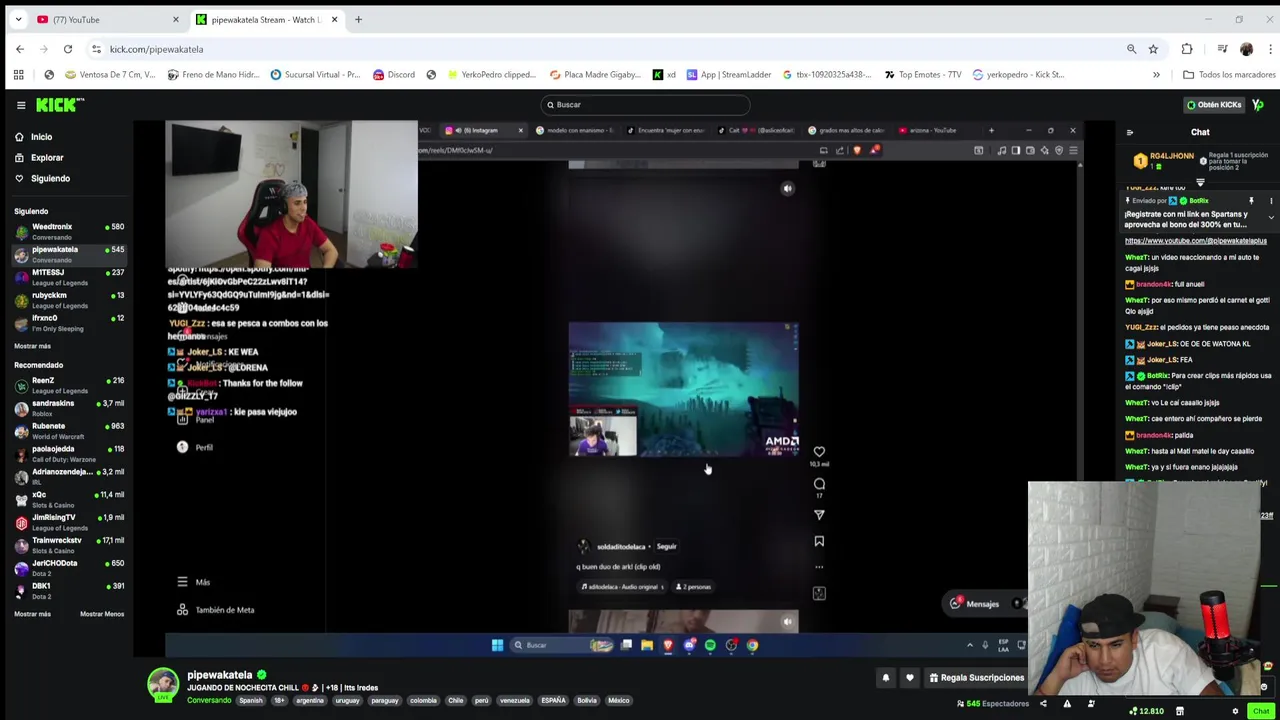Open Explorar in the sidebar
The height and width of the screenshot is (720, 1280).
[x=46, y=158]
